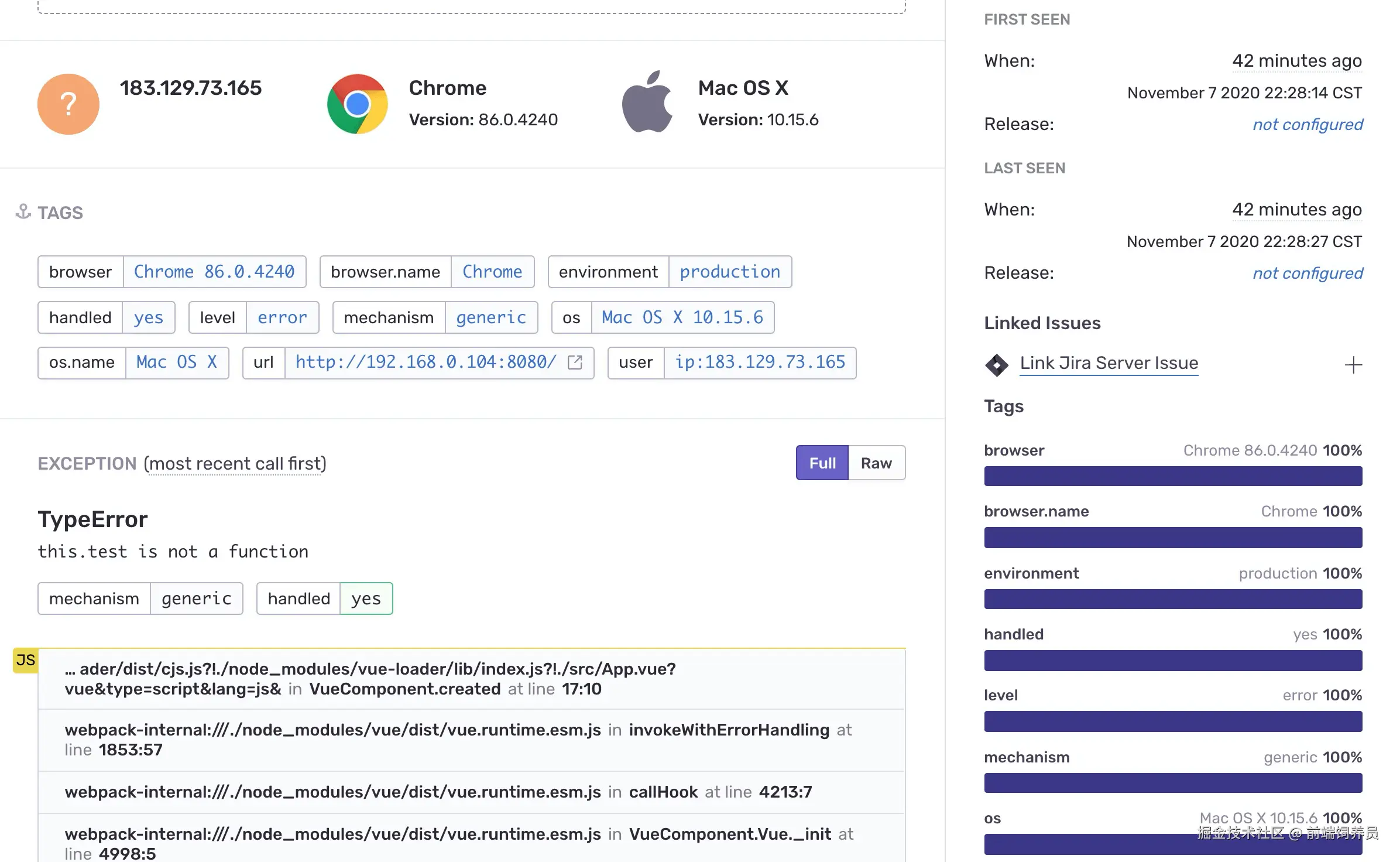
Task: Click plus icon to add linked issue
Action: pos(1353,365)
